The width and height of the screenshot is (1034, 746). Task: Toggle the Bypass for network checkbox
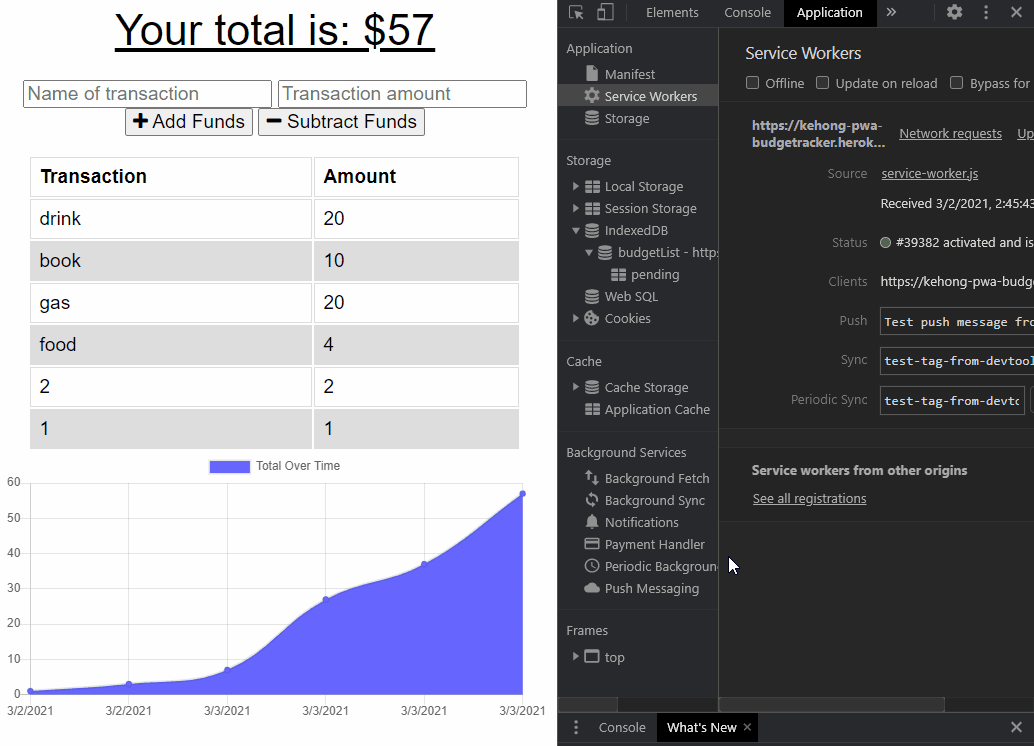pos(956,83)
